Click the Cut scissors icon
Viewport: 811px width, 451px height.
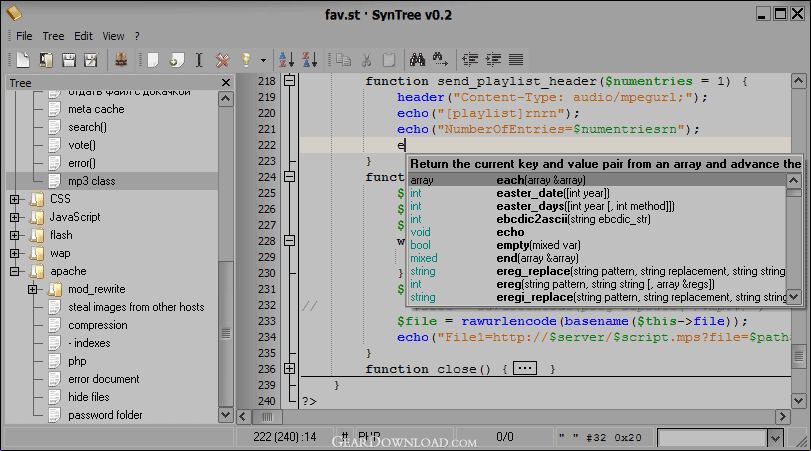point(367,60)
